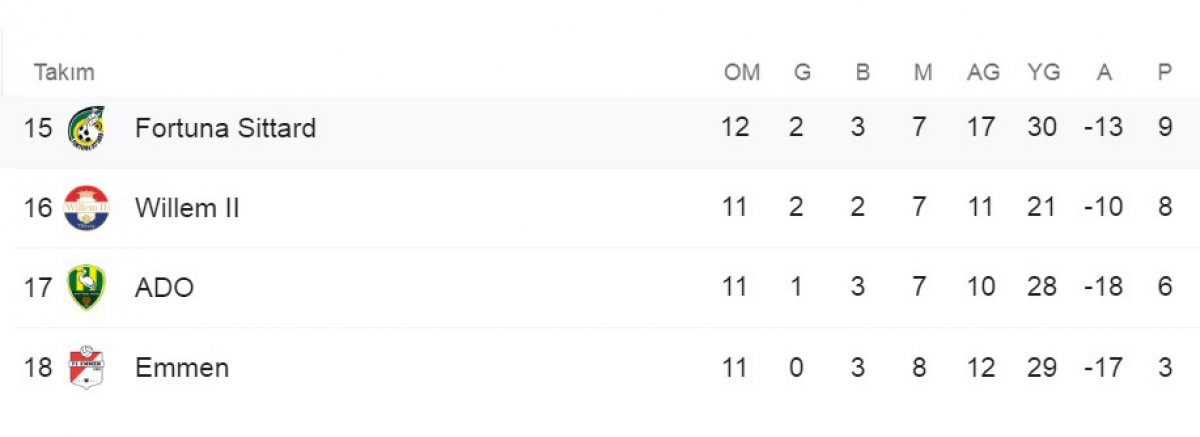Click the M losses column header
The height and width of the screenshot is (437, 1200).
coord(923,72)
